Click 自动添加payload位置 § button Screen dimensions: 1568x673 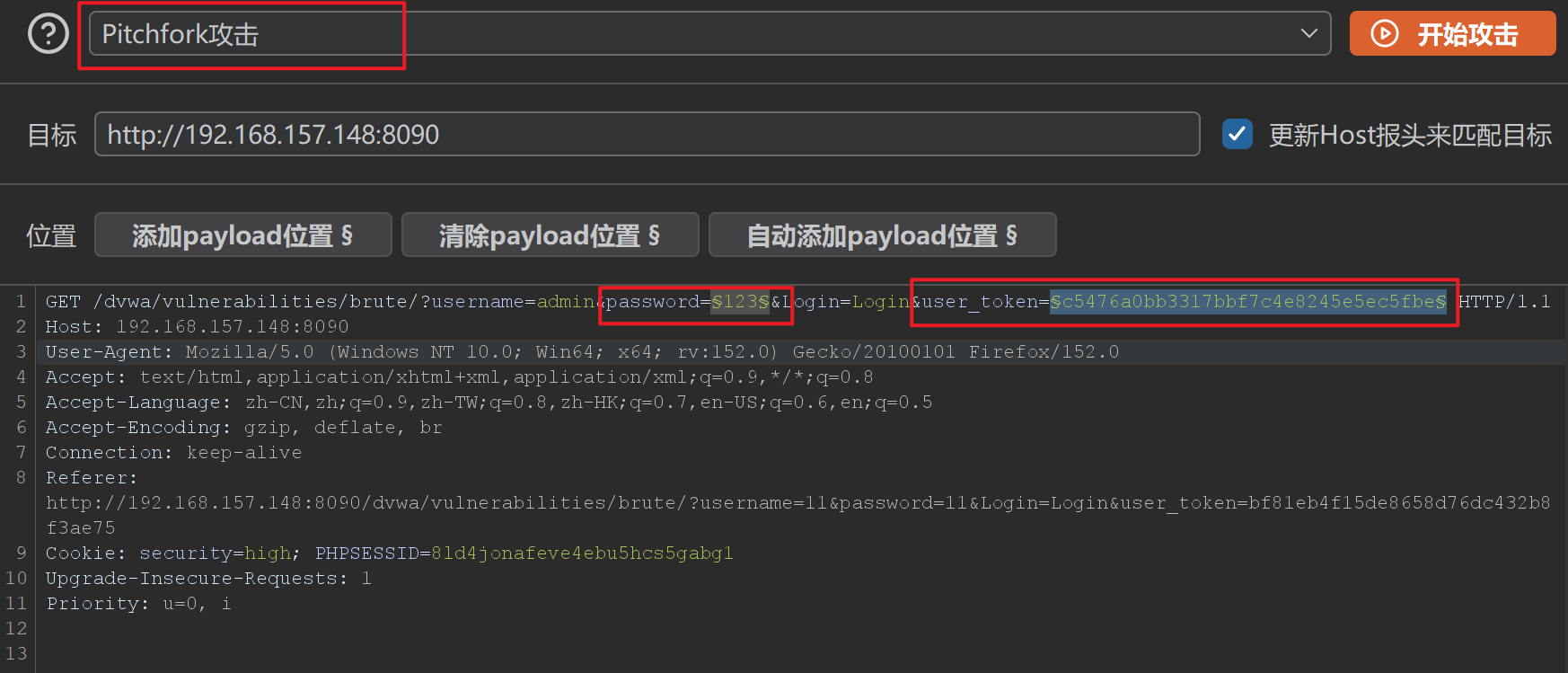[x=882, y=235]
